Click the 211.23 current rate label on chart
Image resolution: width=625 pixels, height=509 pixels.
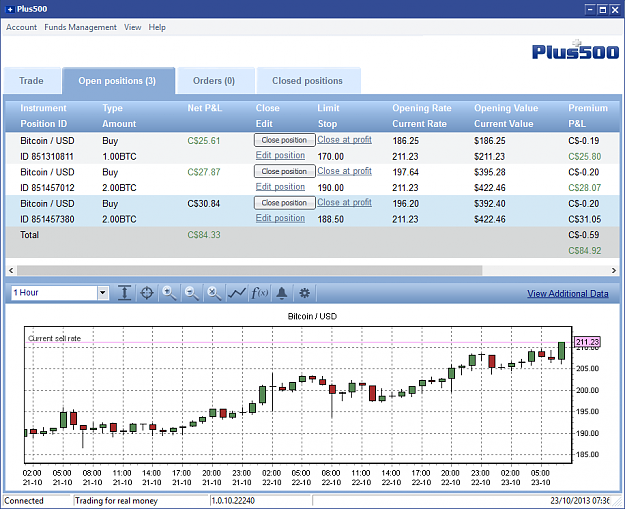(x=588, y=342)
